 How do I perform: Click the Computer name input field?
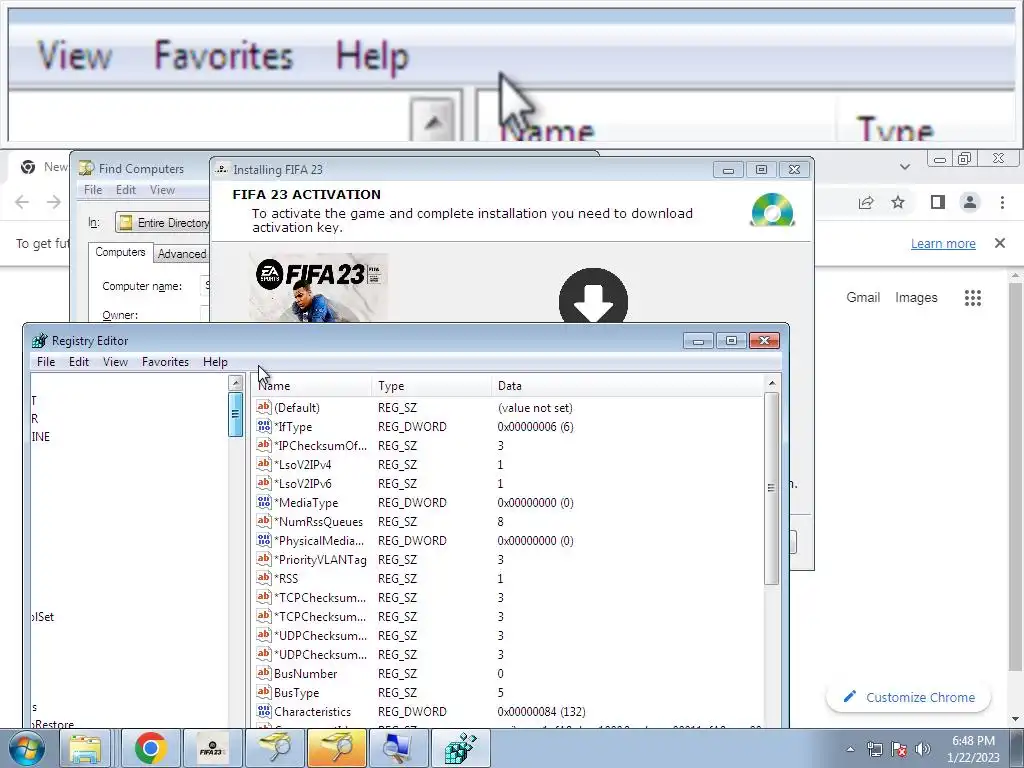(x=204, y=286)
